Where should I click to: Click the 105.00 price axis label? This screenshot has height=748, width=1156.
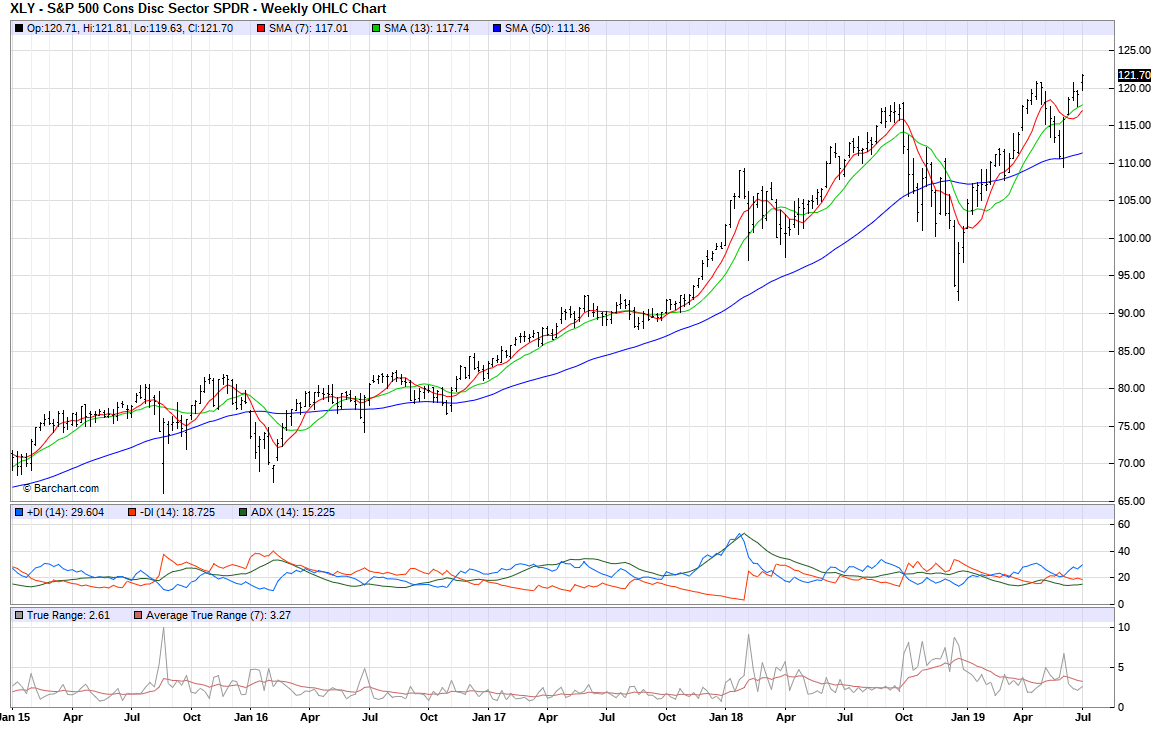pos(1134,200)
